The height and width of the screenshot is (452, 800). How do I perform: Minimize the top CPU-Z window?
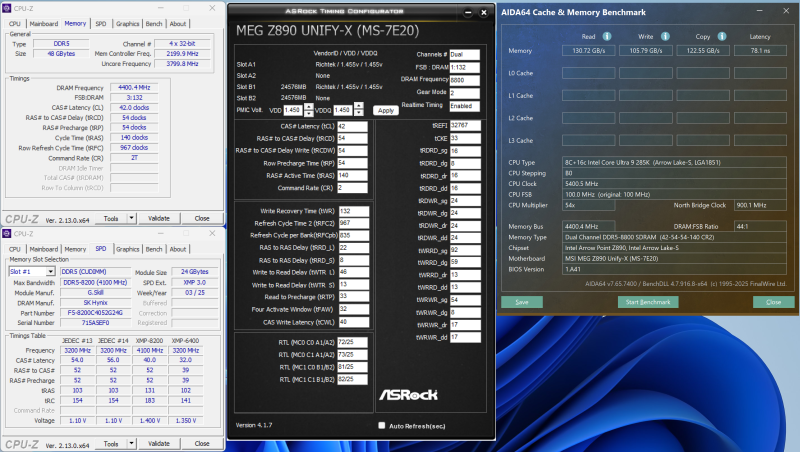[x=161, y=8]
